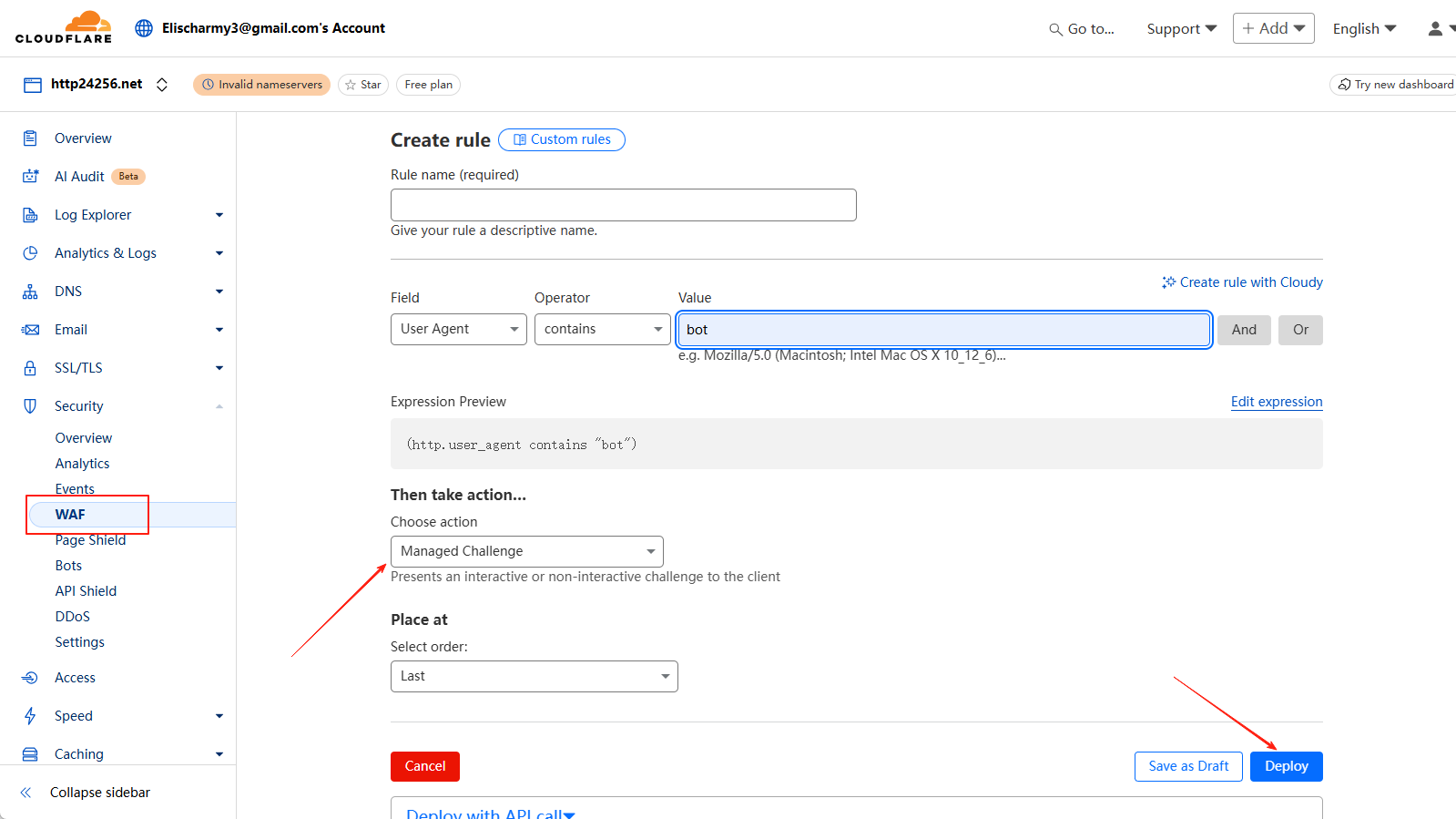Click the Deploy button
Image resolution: width=1456 pixels, height=819 pixels.
[x=1286, y=766]
